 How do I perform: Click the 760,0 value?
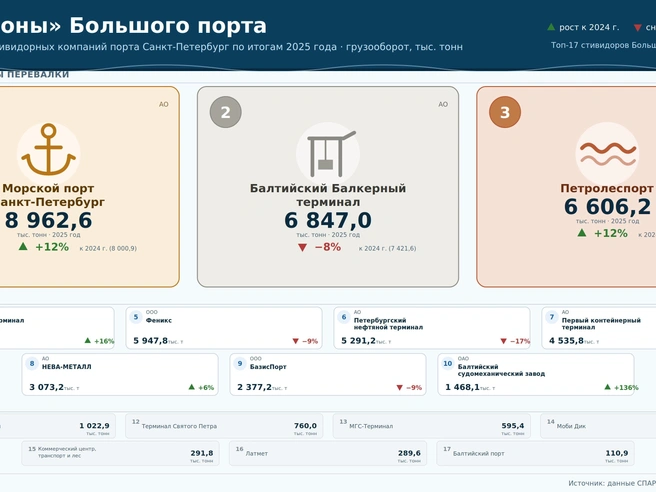[x=305, y=425]
